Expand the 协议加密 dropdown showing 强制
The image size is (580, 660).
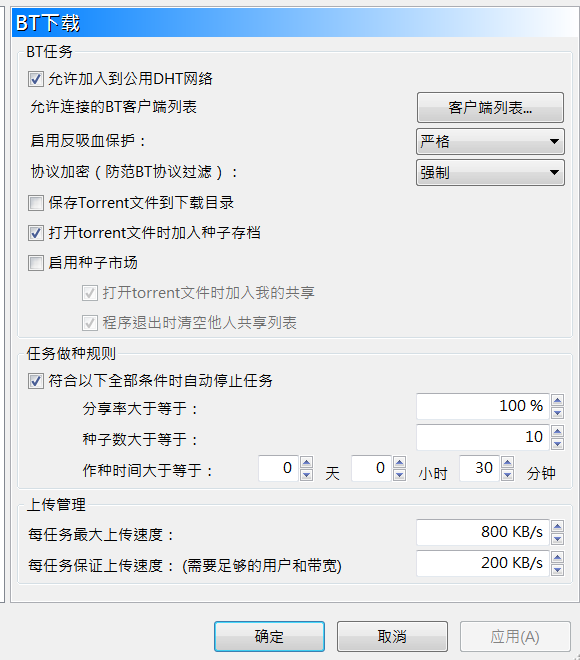point(490,173)
